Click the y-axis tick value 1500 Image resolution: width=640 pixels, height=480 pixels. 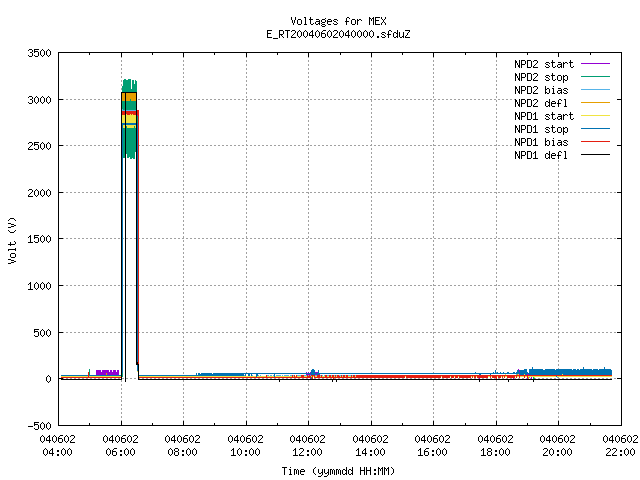pyautogui.click(x=39, y=239)
